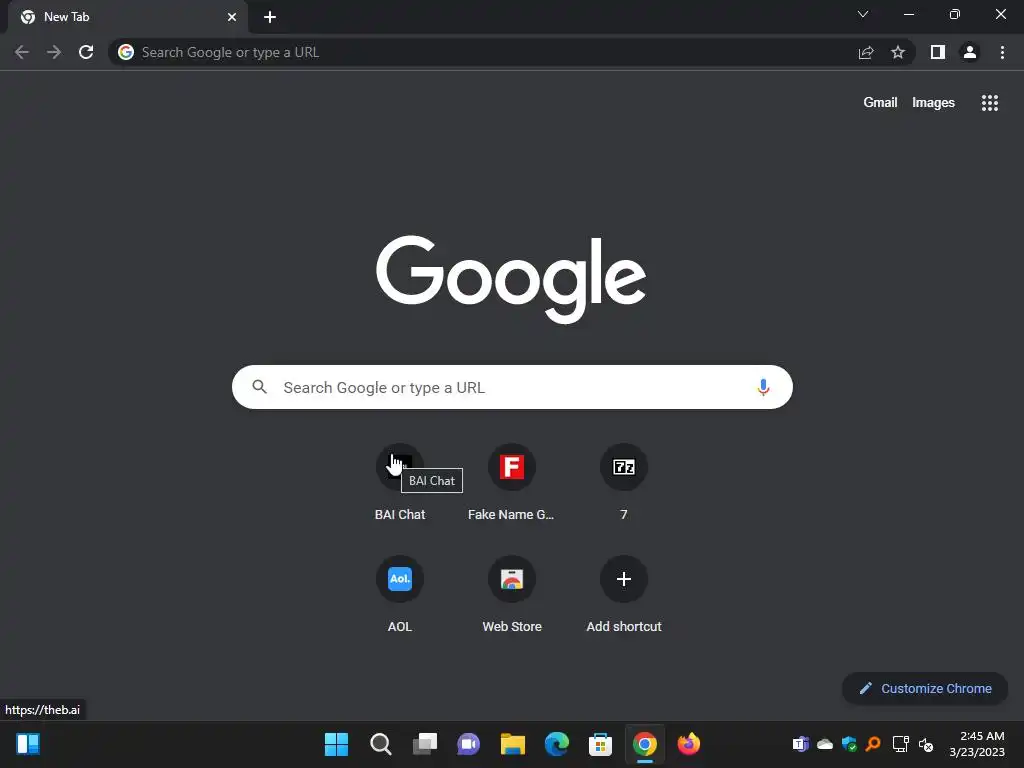Viewport: 1024px width, 768px height.
Task: Open the Web Store shortcut
Action: (x=511, y=595)
